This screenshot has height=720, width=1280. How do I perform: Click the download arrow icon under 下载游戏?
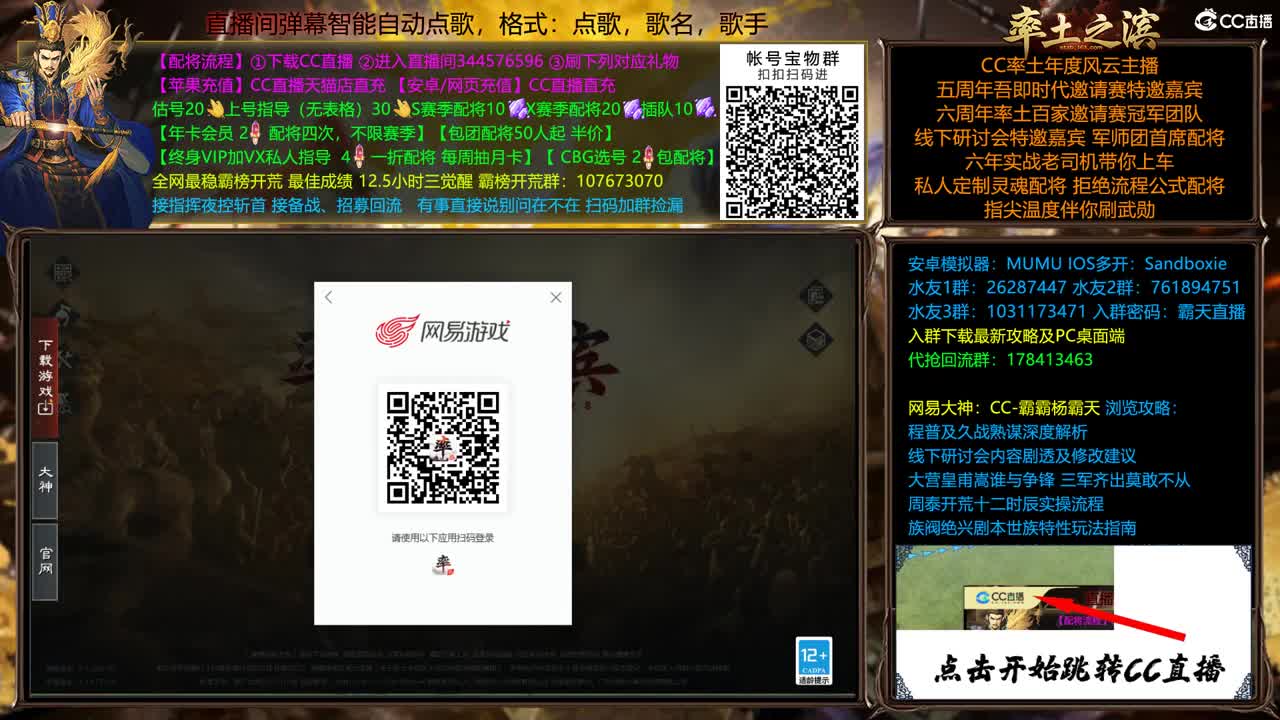click(45, 408)
